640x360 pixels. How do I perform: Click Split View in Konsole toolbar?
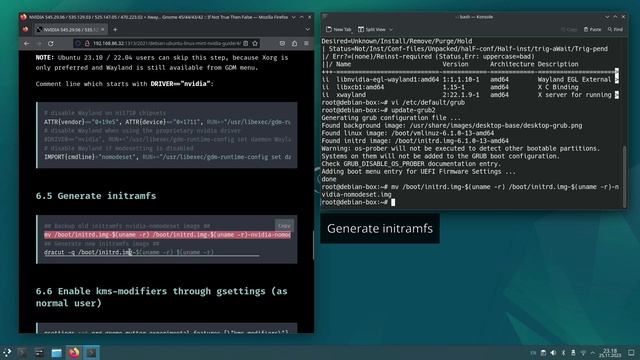(372, 29)
